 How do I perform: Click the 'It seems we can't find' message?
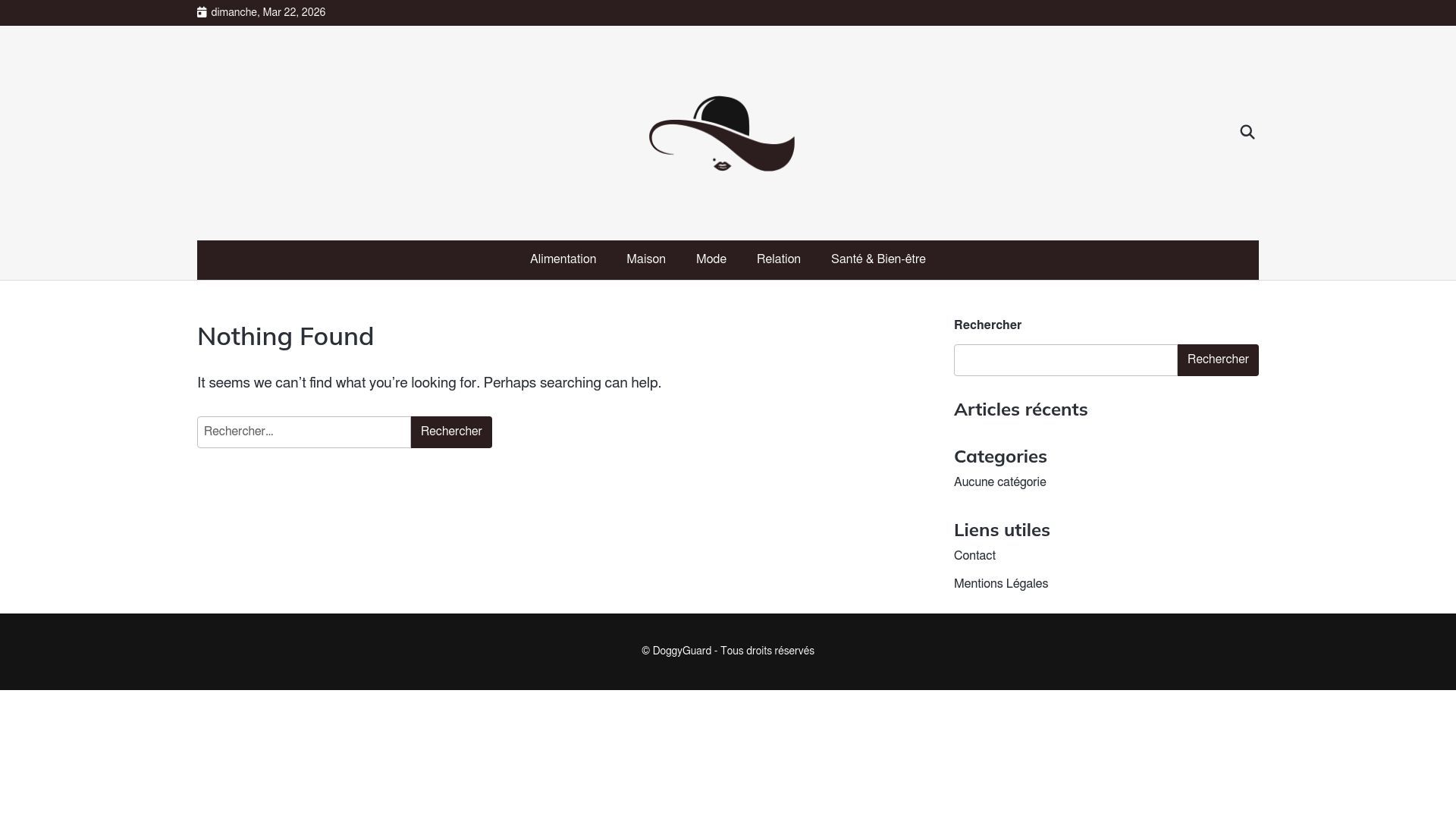(x=429, y=383)
